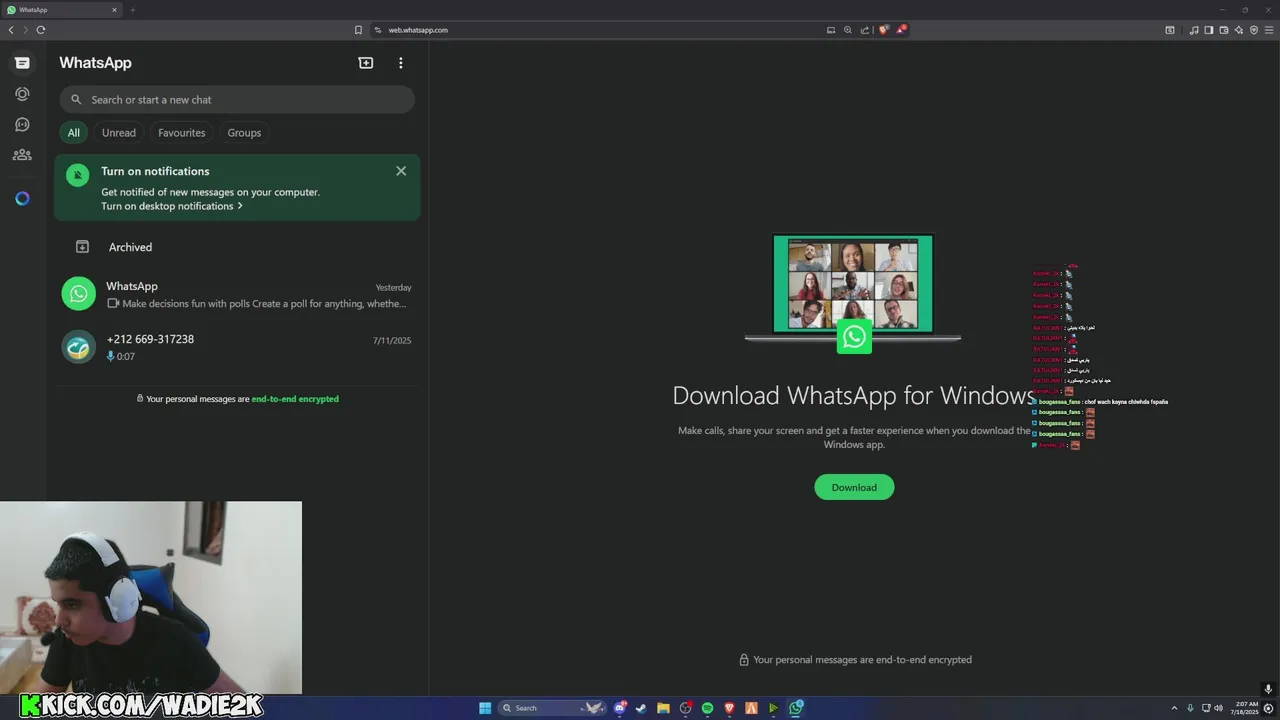
Task: Select the Unread chat filter
Action: [119, 133]
